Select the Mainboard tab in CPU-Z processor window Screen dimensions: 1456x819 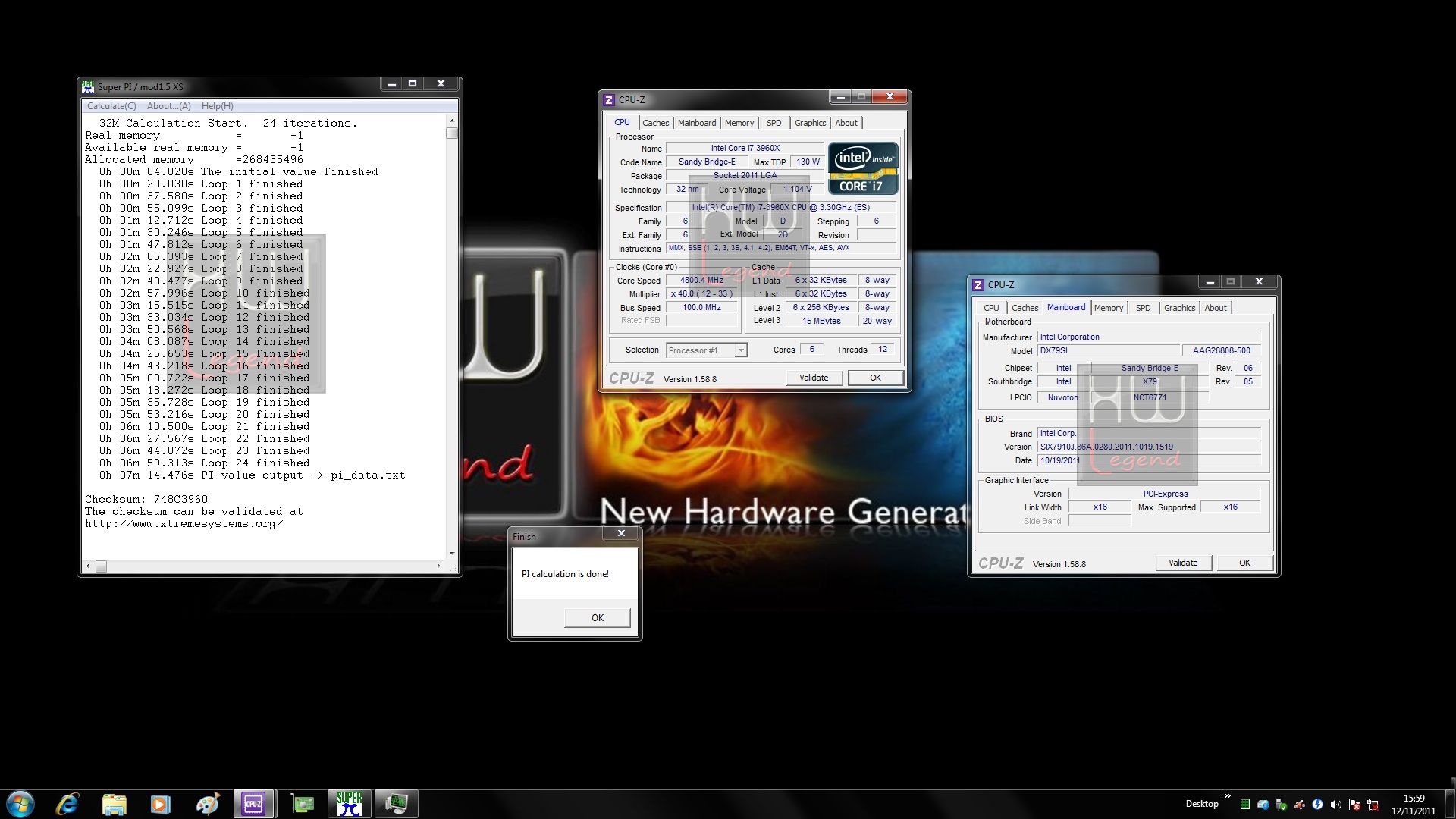click(x=697, y=123)
